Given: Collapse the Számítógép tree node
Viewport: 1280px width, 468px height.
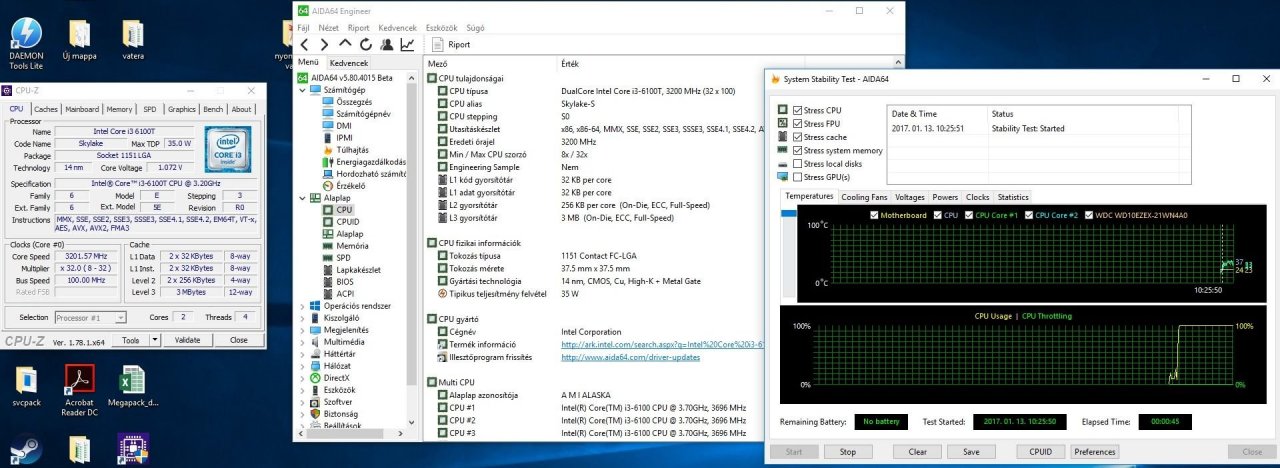Looking at the screenshot, I should [x=303, y=90].
